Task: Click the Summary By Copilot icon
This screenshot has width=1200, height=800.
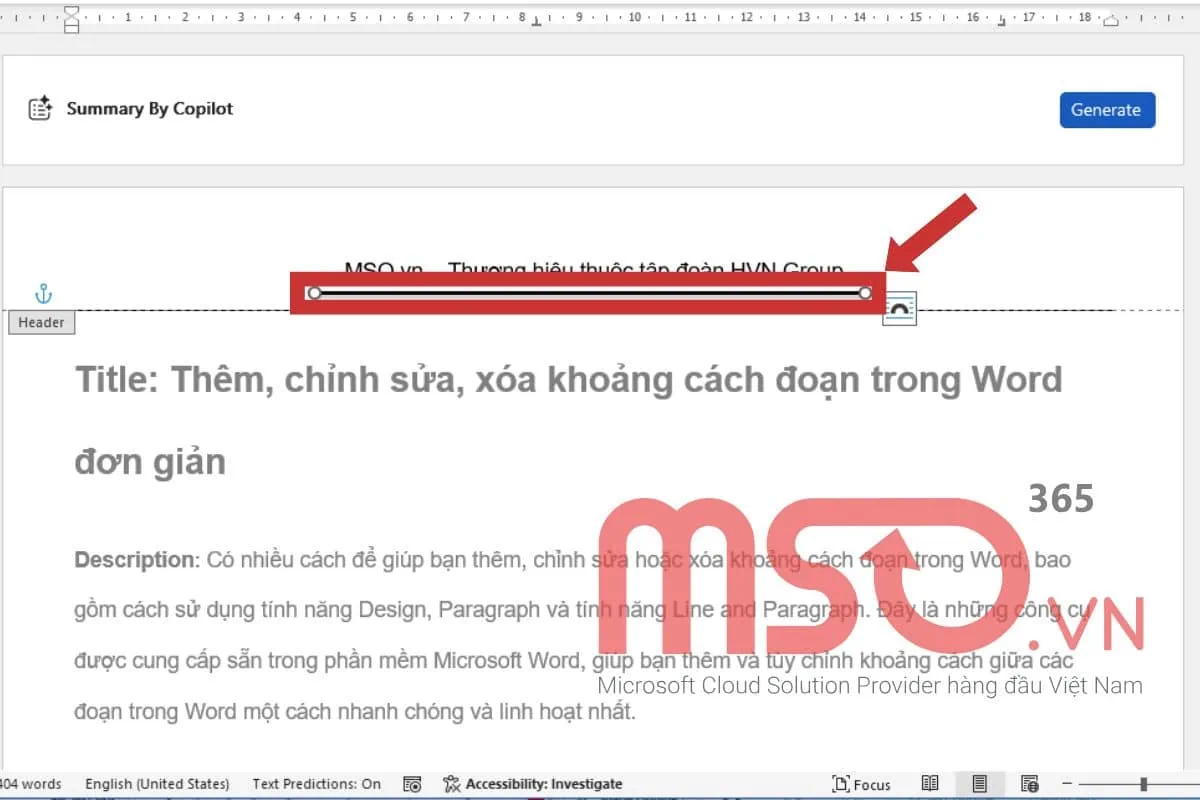Action: click(40, 109)
